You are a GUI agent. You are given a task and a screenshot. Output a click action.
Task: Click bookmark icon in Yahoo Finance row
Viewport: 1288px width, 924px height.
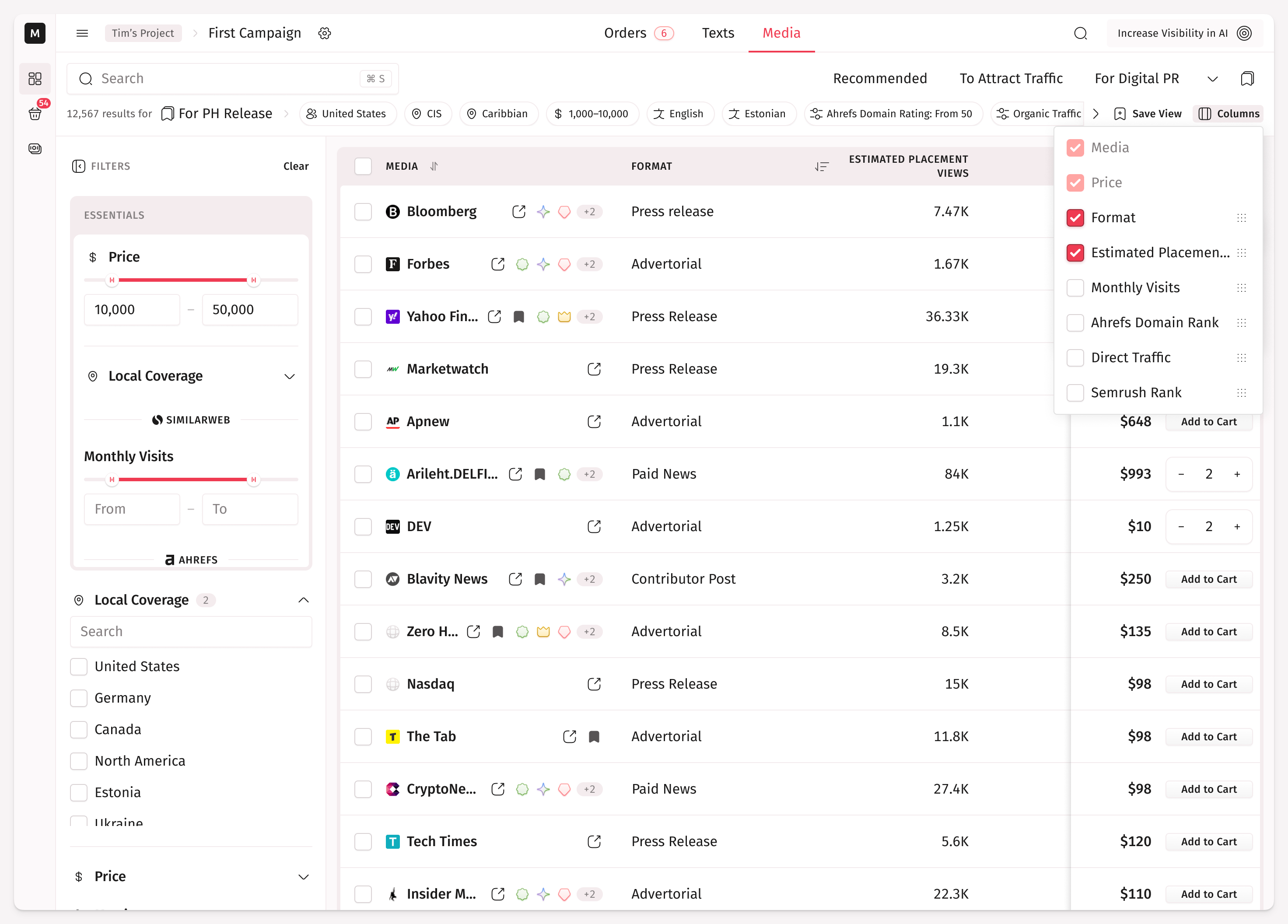[x=518, y=317]
